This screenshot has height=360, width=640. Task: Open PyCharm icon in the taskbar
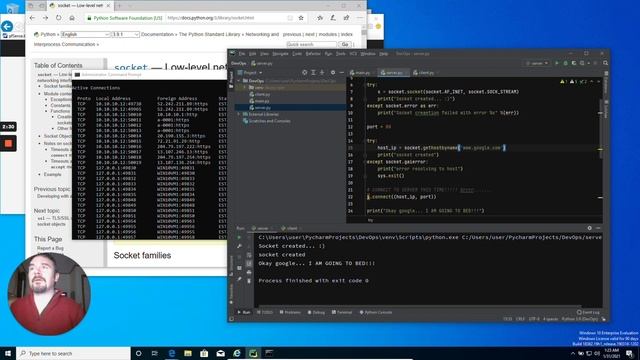(253, 353)
